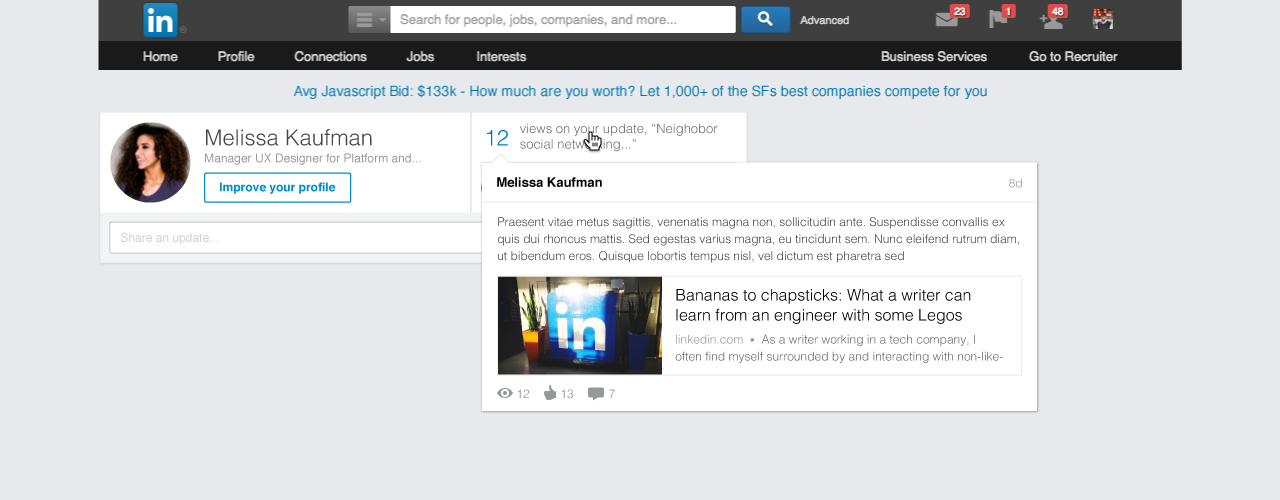The image size is (1280, 500).
Task: Open the Home menu item
Action: pyautogui.click(x=160, y=56)
